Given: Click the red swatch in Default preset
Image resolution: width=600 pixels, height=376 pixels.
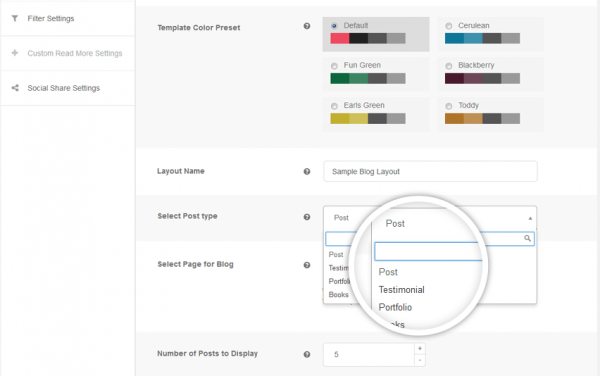Looking at the screenshot, I should click(340, 38).
